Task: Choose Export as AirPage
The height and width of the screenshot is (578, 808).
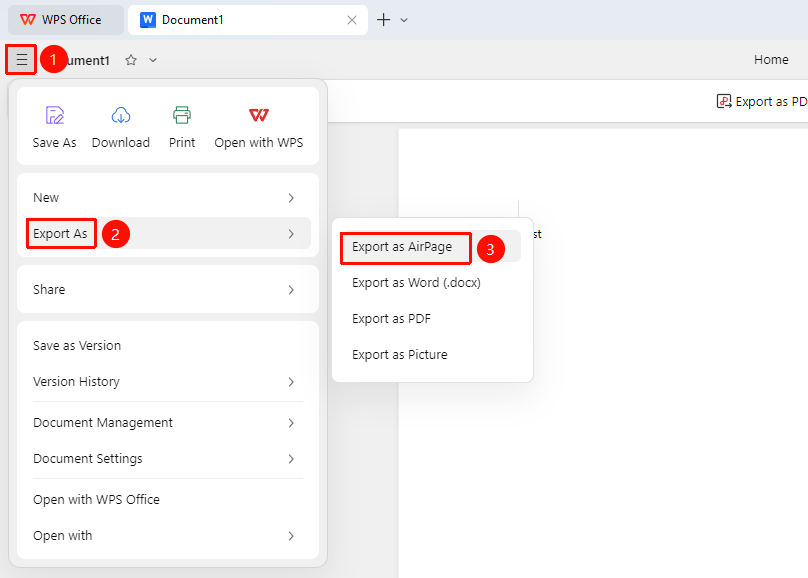Action: [x=432, y=247]
